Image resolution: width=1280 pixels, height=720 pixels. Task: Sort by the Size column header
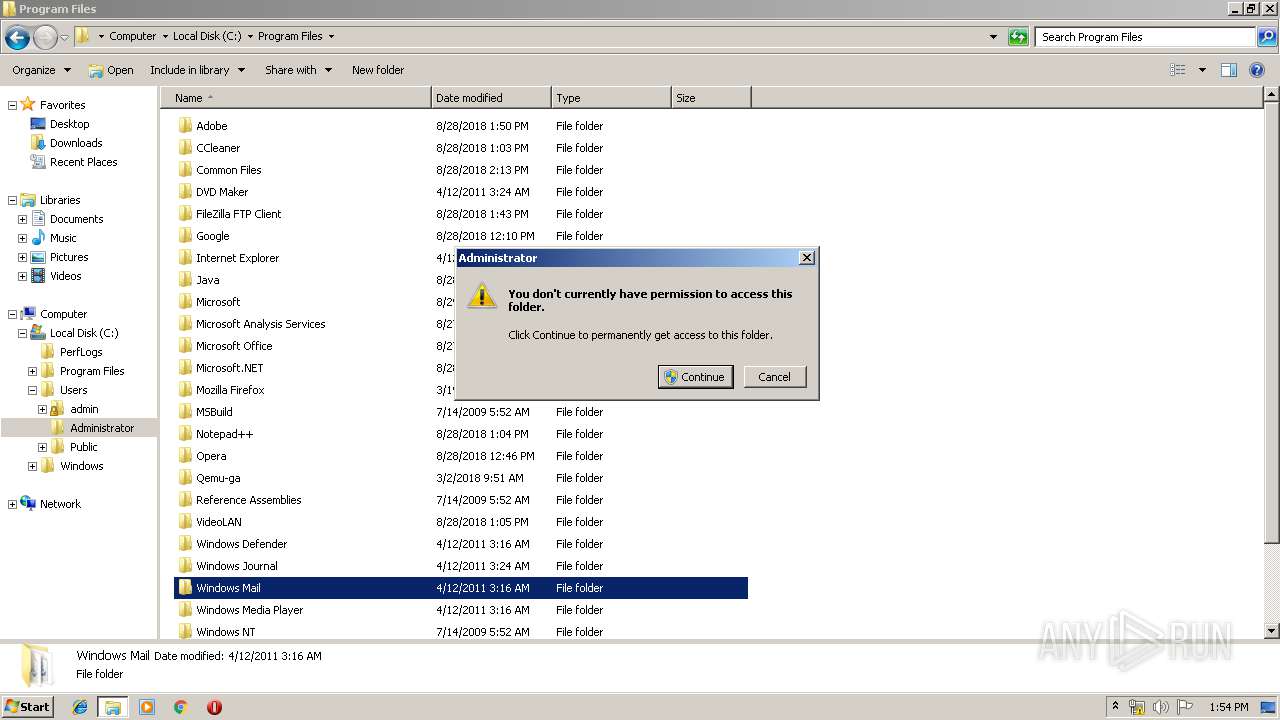[711, 98]
